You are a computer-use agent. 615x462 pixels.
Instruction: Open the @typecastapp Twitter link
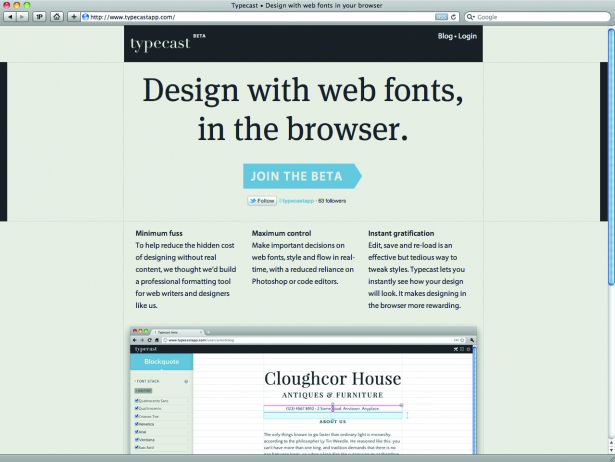[297, 201]
